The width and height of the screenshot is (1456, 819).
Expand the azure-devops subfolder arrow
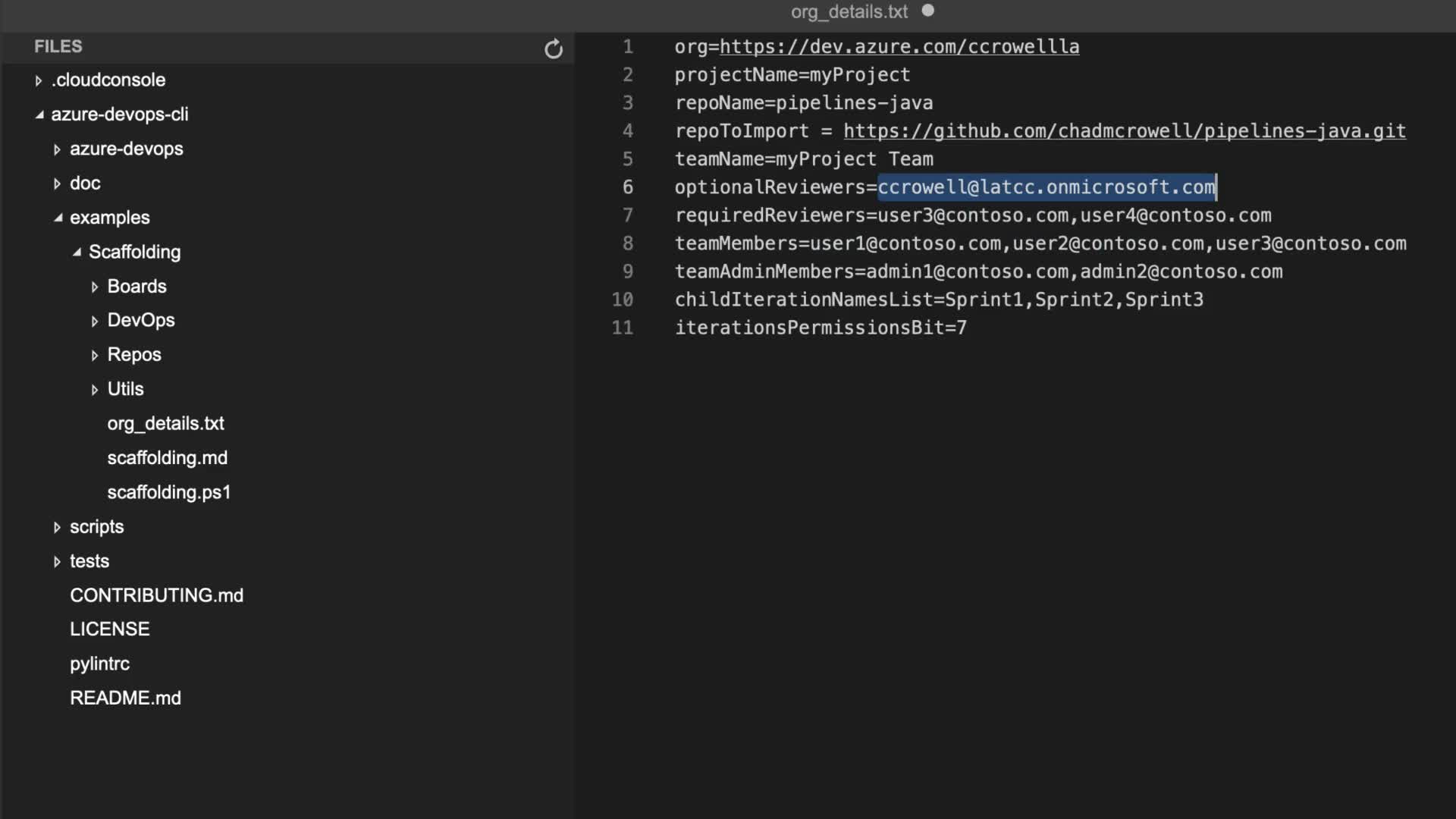[57, 149]
